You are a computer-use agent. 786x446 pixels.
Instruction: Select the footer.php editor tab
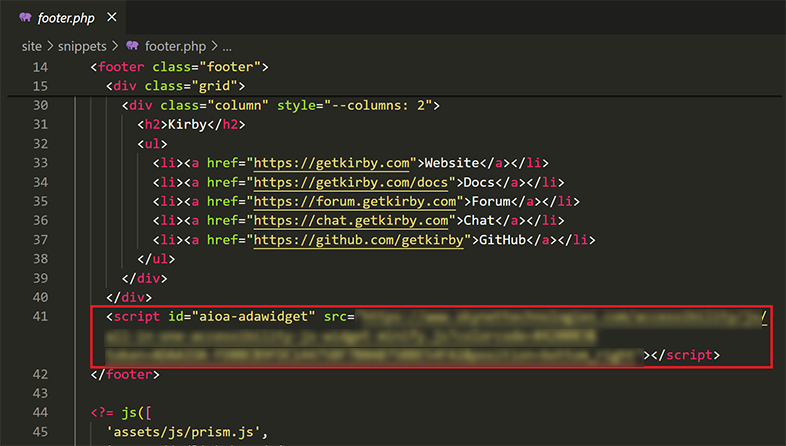[x=63, y=18]
